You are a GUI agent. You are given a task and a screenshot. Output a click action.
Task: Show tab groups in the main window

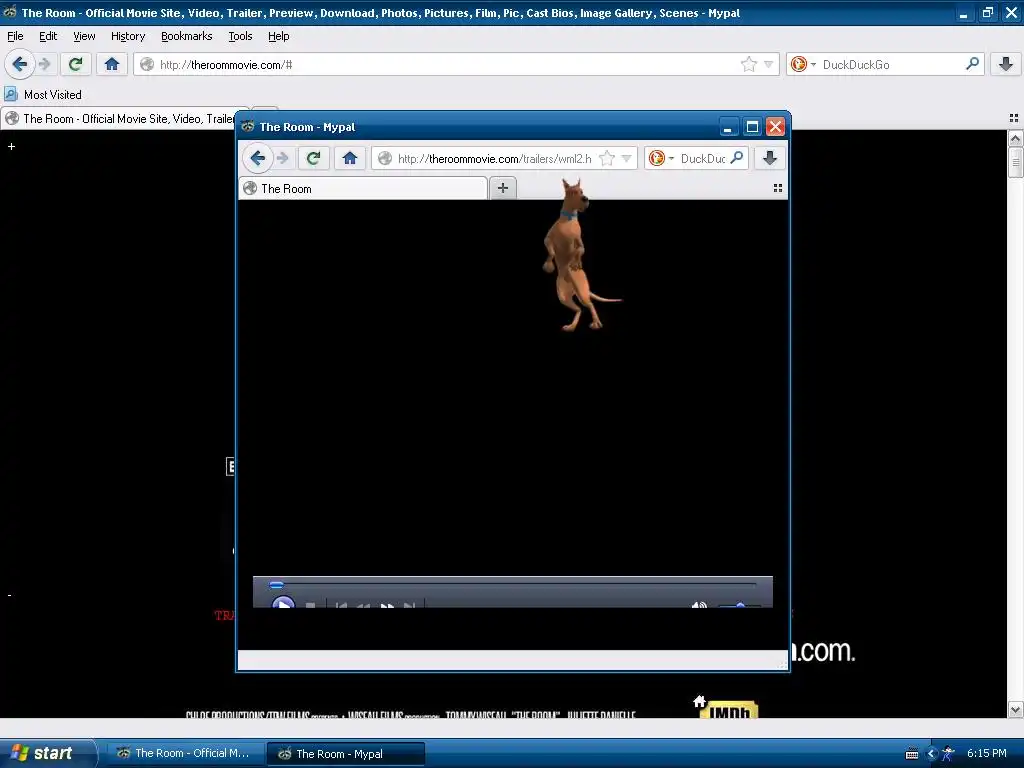click(x=1014, y=118)
